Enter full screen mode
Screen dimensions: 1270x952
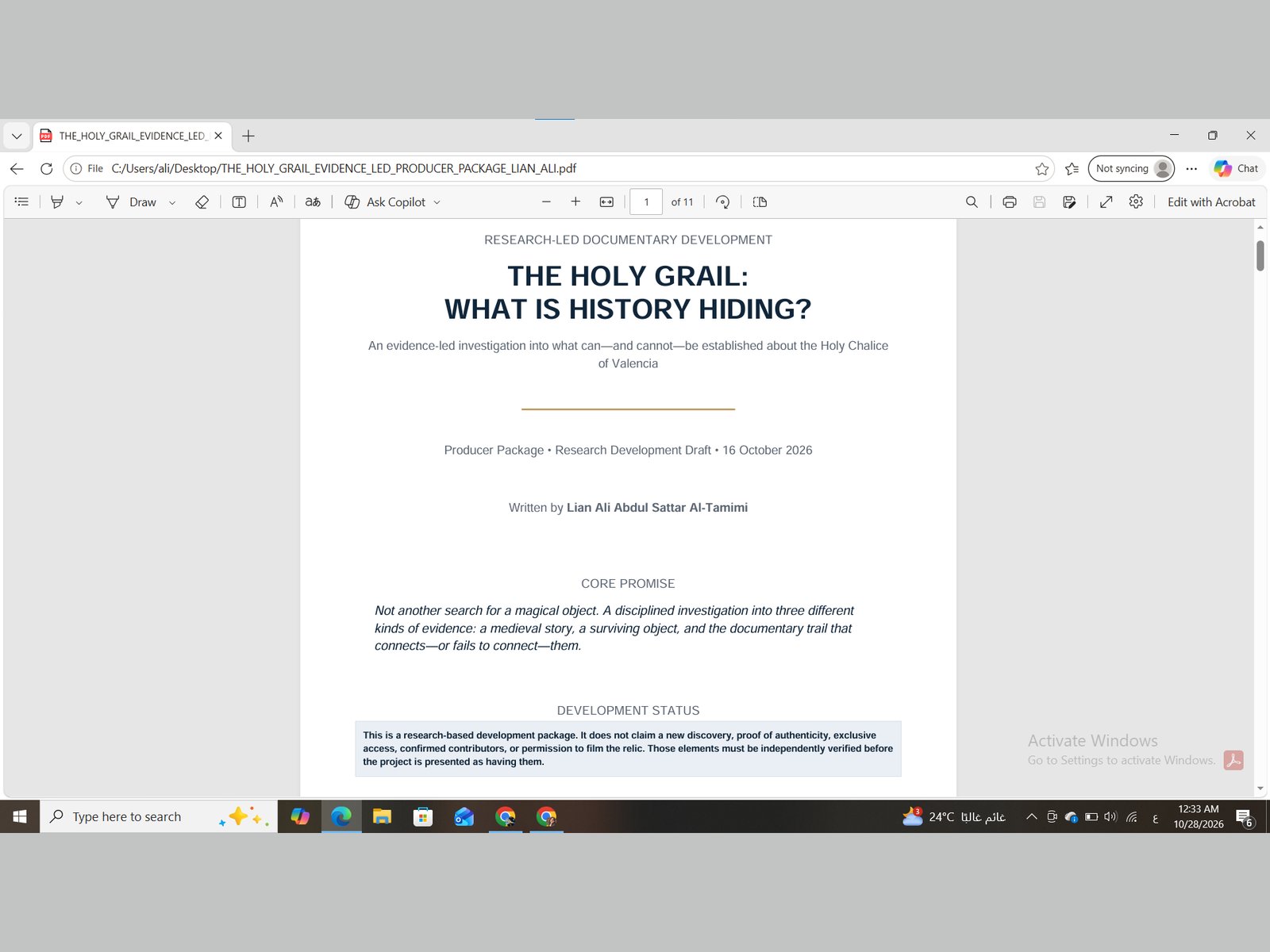click(1106, 202)
